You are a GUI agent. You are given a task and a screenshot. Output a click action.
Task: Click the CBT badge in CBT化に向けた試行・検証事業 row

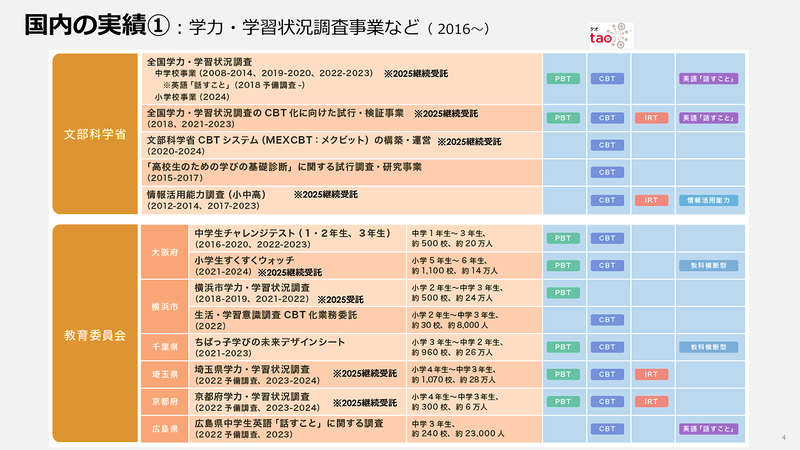(x=607, y=118)
